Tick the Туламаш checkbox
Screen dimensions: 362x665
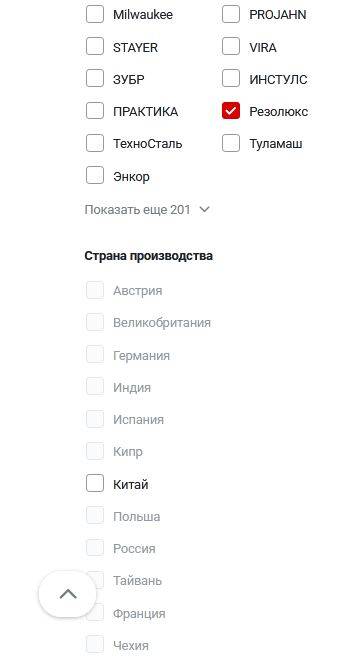tap(231, 143)
